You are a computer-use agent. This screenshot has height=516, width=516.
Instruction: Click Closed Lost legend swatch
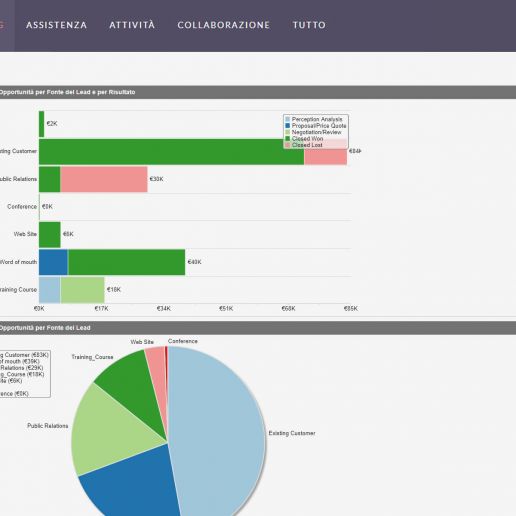(288, 145)
